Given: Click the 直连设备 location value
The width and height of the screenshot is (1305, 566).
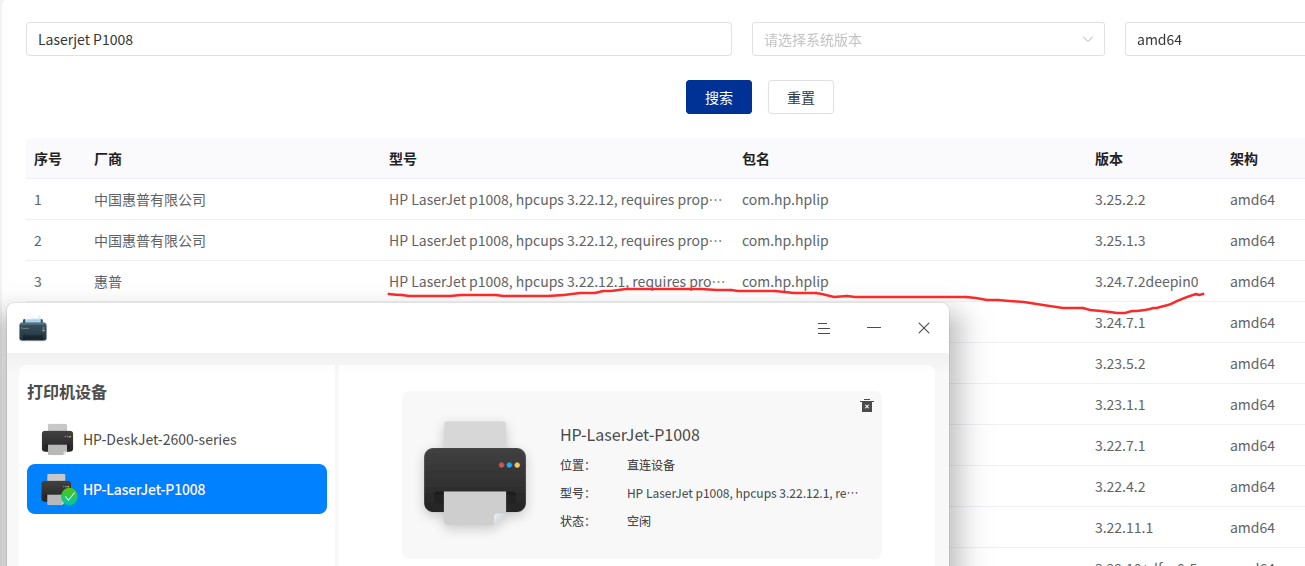Looking at the screenshot, I should 651,465.
